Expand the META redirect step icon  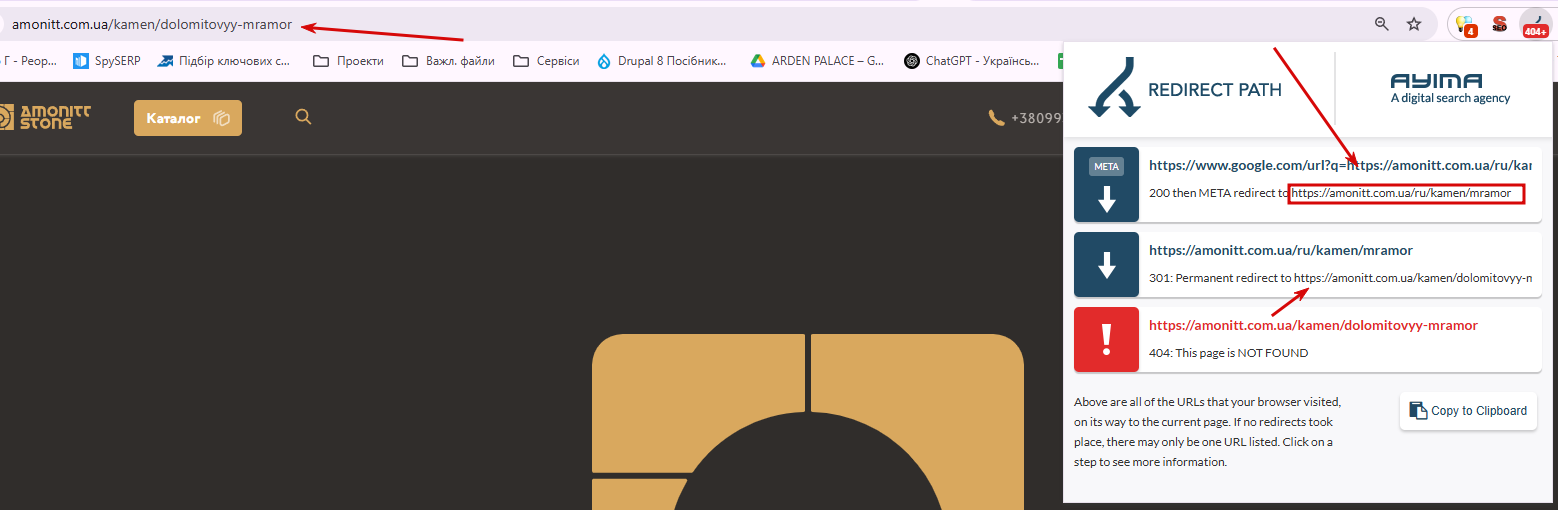pos(1106,185)
